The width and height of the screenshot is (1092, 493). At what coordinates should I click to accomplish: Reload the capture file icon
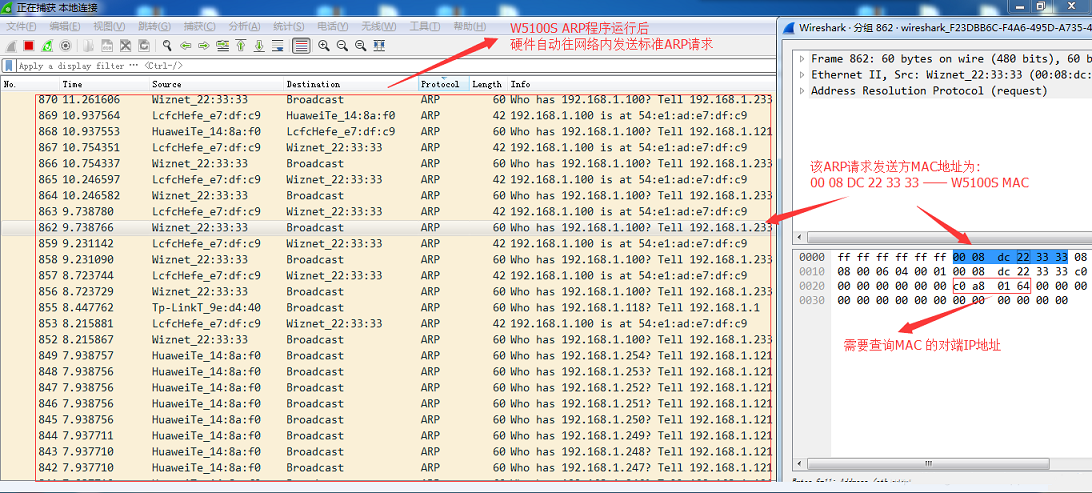tap(143, 46)
